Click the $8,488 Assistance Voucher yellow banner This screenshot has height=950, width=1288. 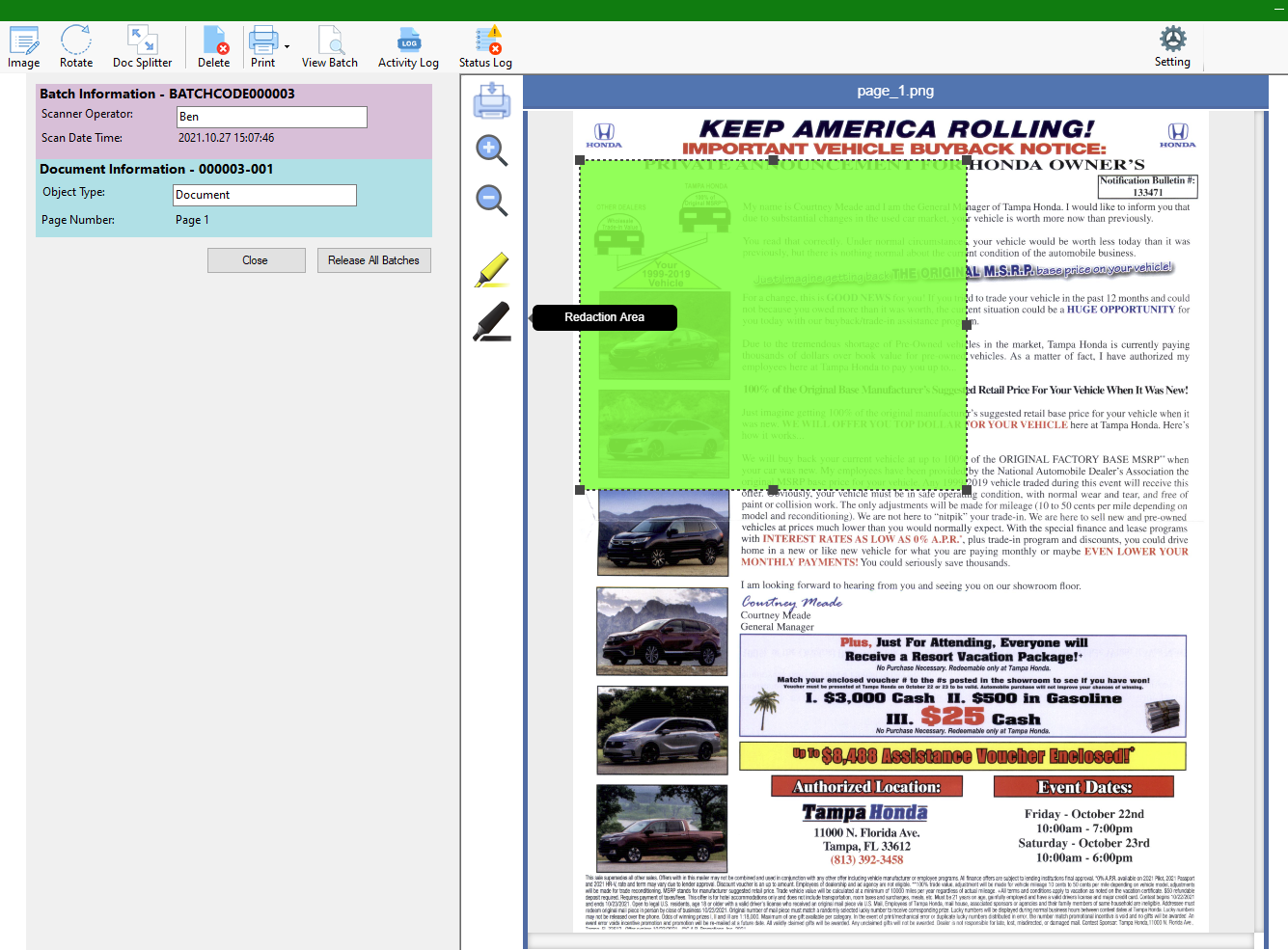point(962,756)
